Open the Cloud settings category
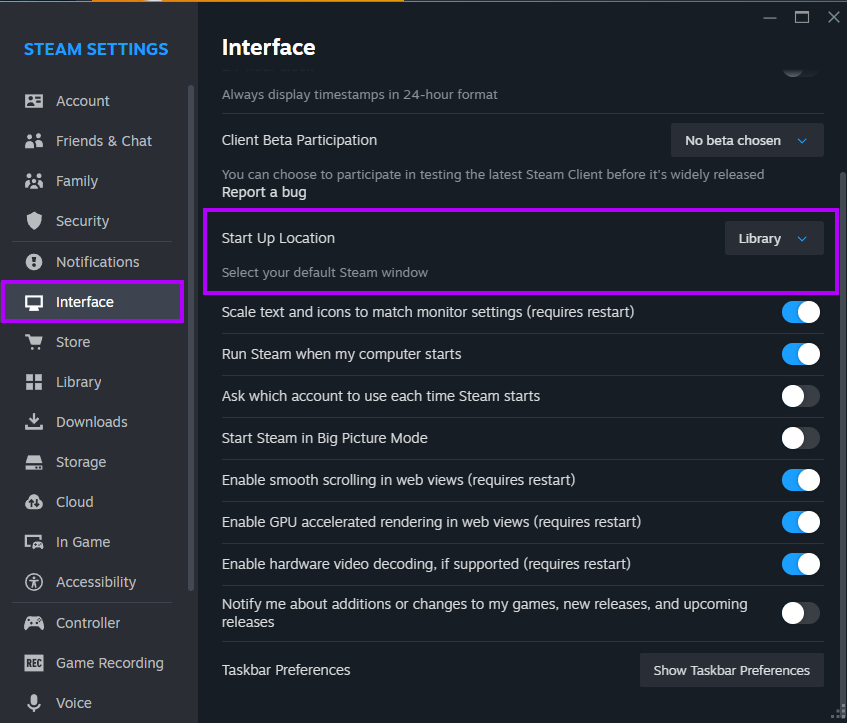The image size is (847, 723). point(92,502)
